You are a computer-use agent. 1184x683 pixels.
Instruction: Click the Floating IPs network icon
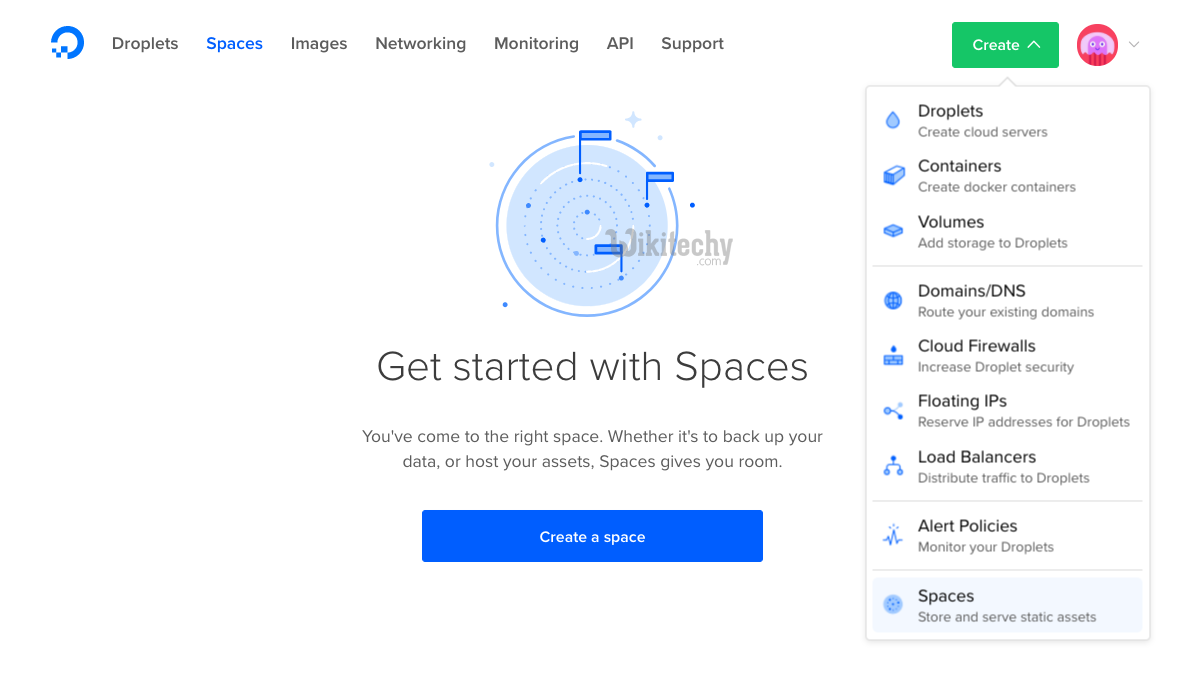pyautogui.click(x=893, y=409)
